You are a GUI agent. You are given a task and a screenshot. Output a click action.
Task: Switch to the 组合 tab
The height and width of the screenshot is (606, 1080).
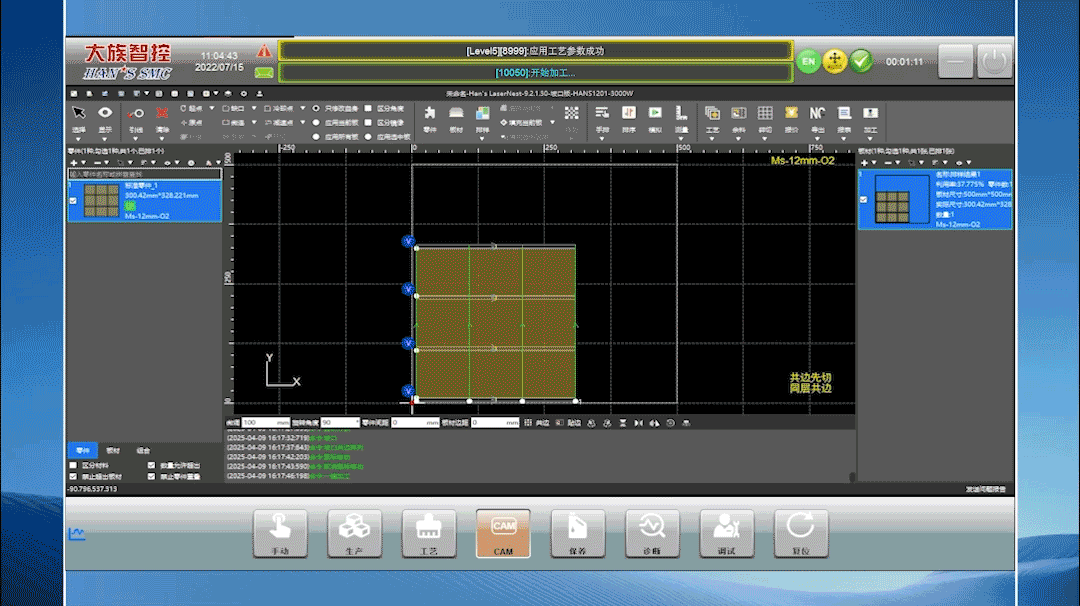(143, 450)
